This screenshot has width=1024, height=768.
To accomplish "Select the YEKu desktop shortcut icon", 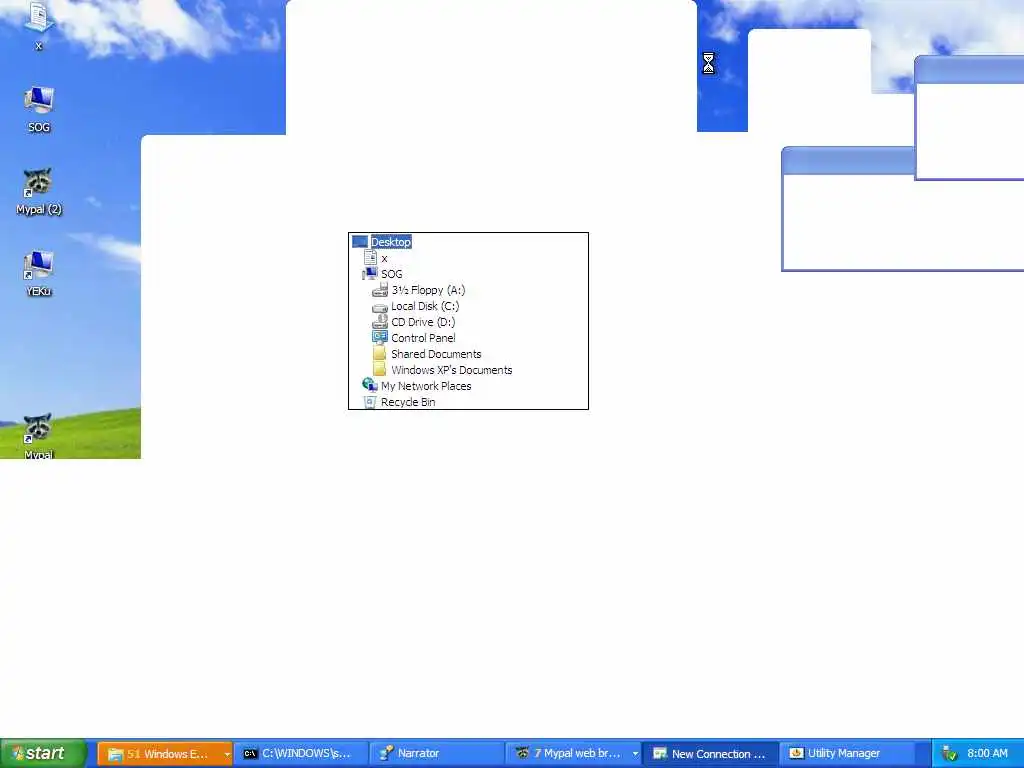I will (39, 274).
